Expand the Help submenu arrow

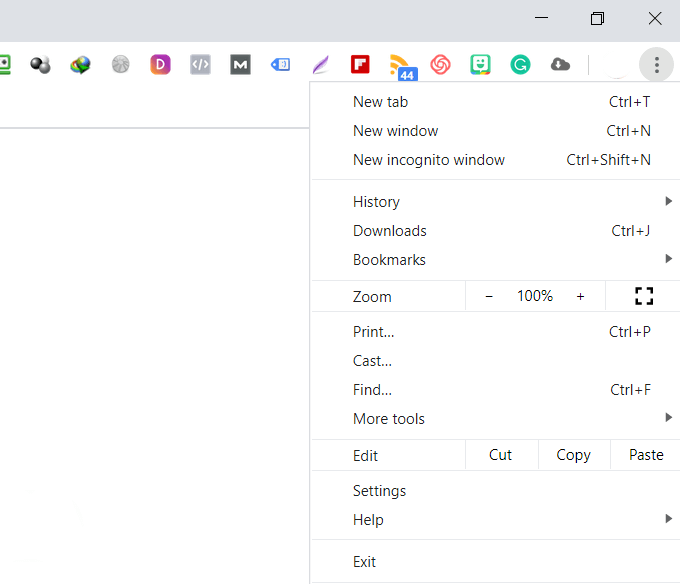tap(668, 519)
